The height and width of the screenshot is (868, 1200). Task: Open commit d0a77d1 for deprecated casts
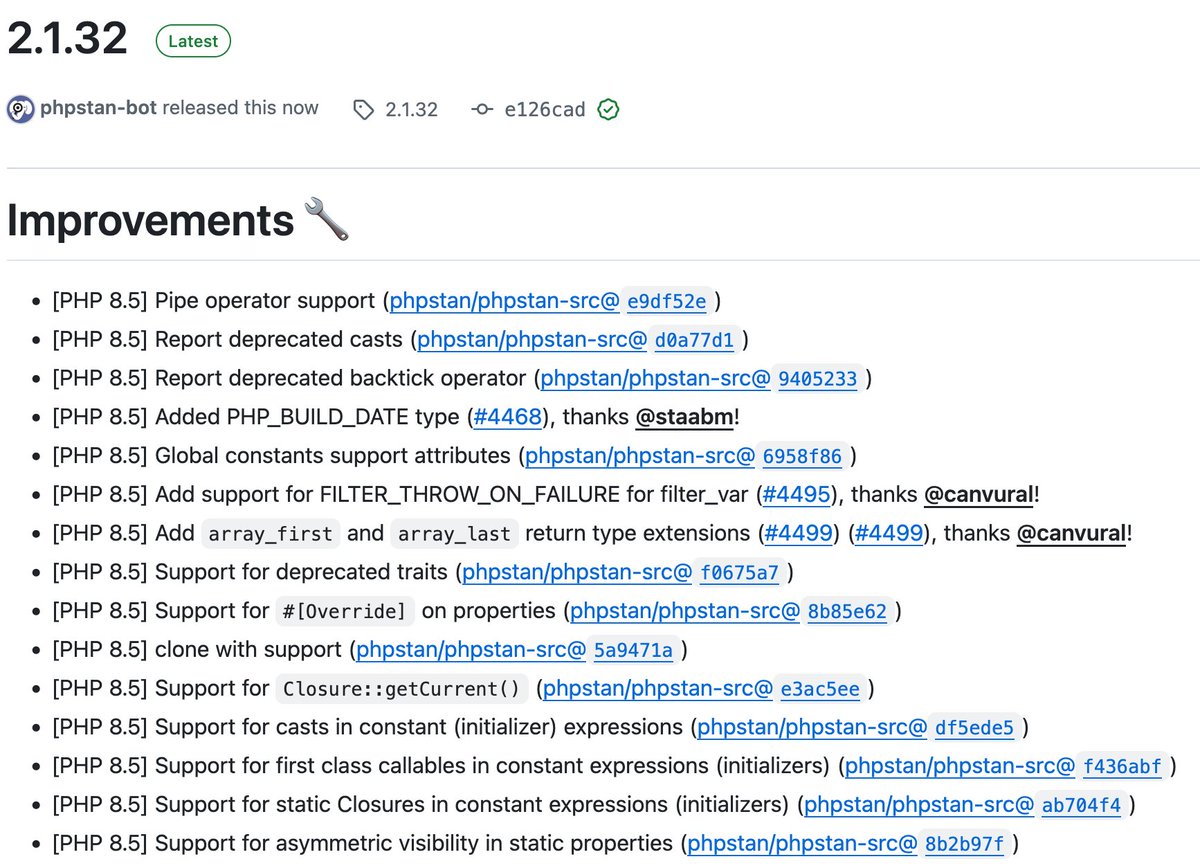[x=694, y=340]
